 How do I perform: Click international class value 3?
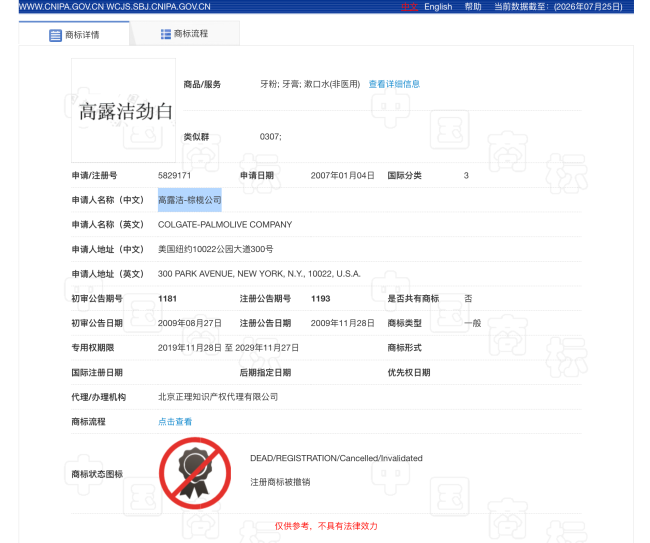pos(466,175)
